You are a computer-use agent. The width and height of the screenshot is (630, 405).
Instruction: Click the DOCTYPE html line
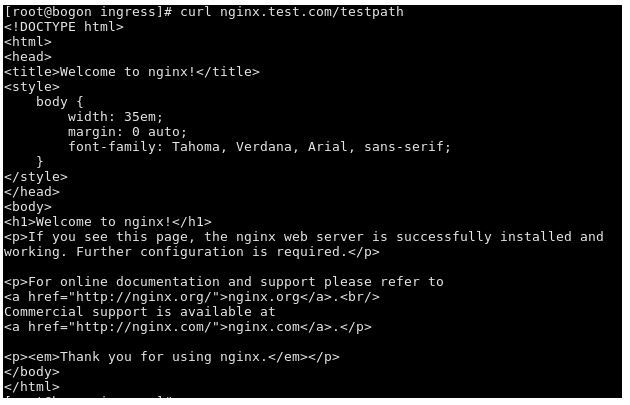pyautogui.click(x=63, y=27)
